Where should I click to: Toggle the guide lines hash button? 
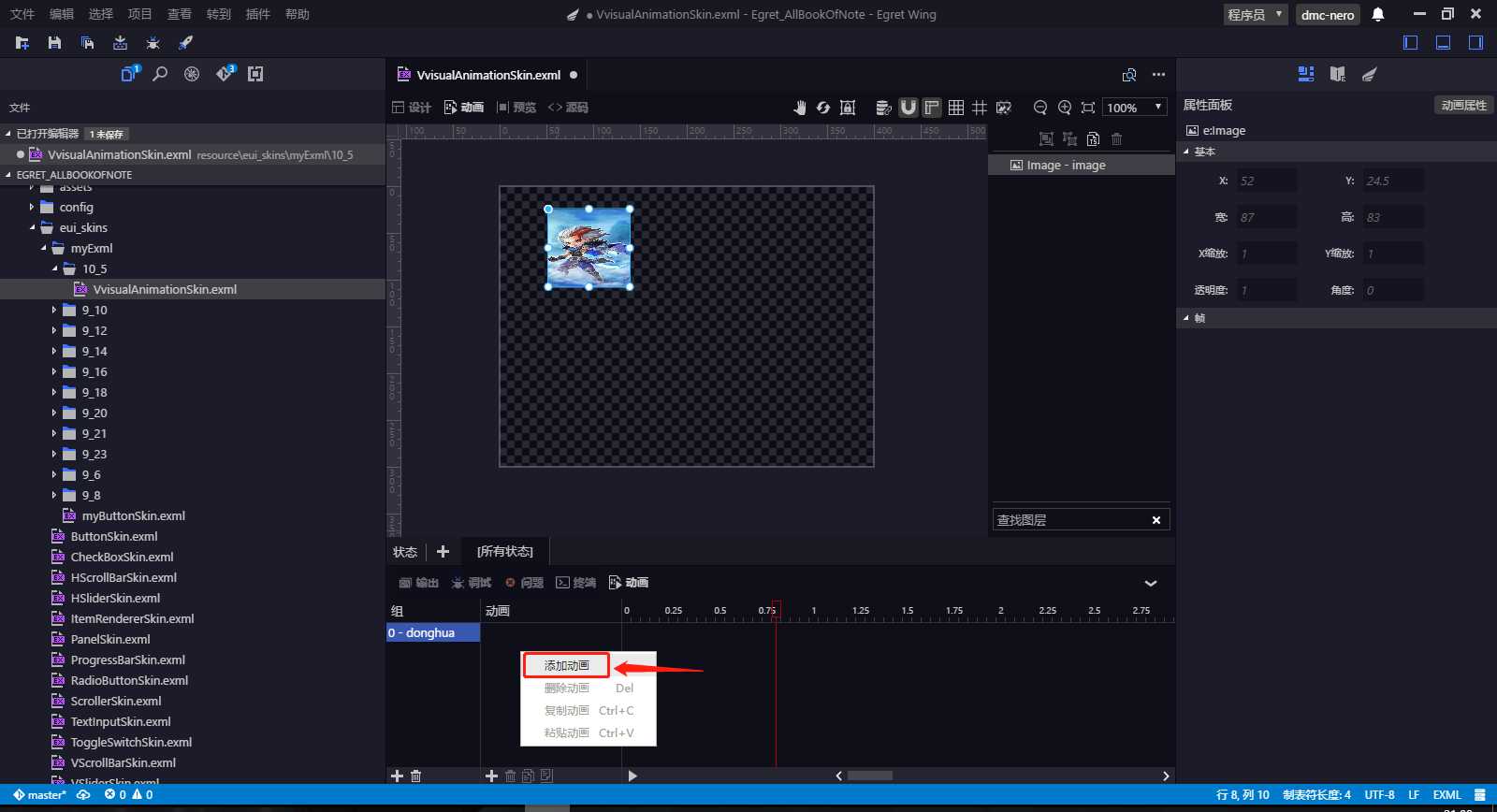(x=980, y=108)
